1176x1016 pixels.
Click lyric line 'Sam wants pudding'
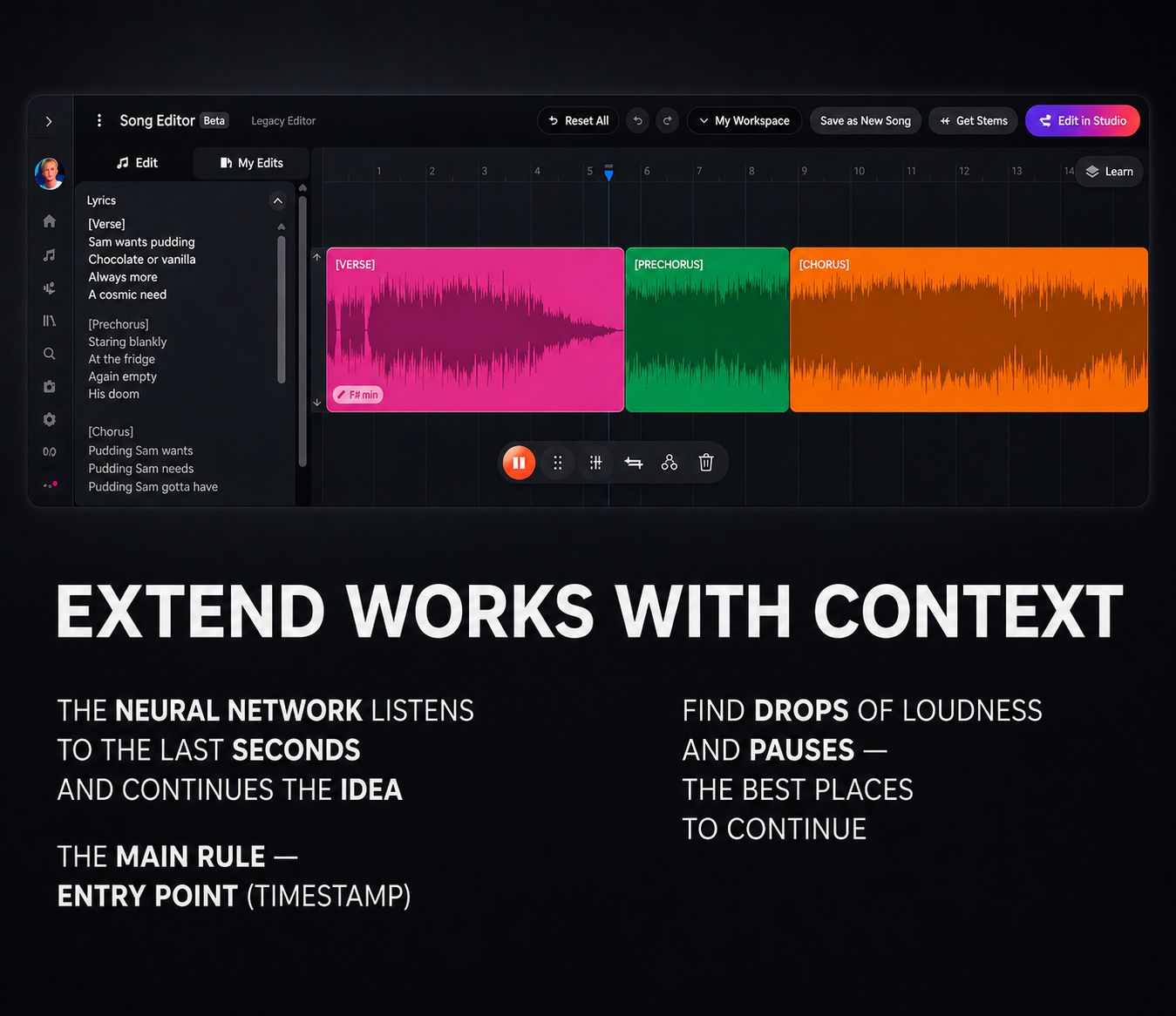[141, 242]
